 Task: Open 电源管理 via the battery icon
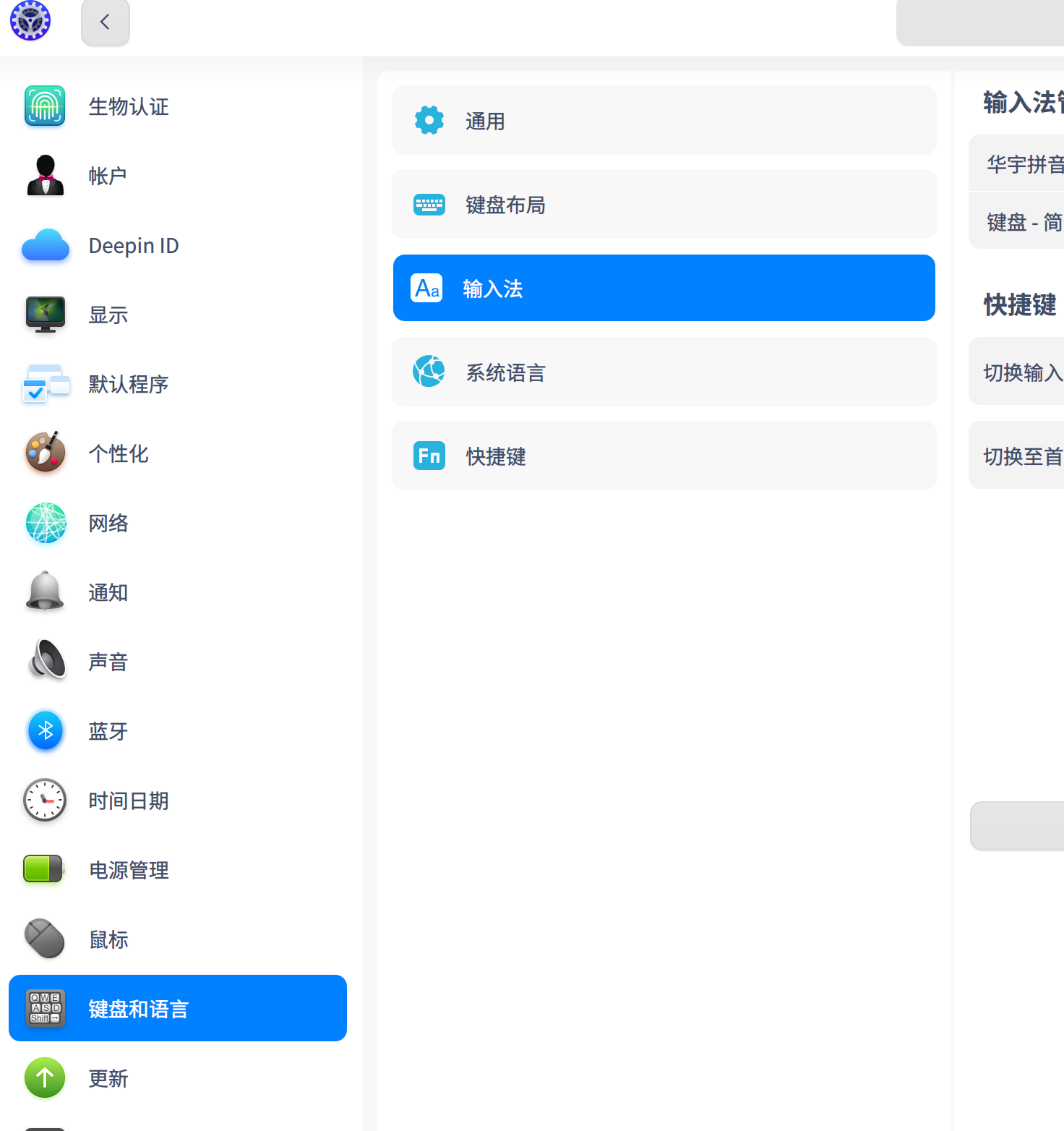pos(43,868)
